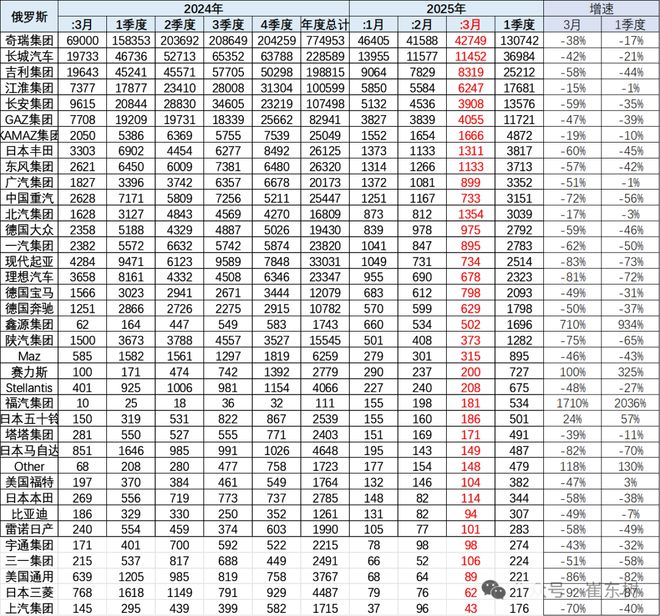Select the 上汽集团 row label

(29, 608)
